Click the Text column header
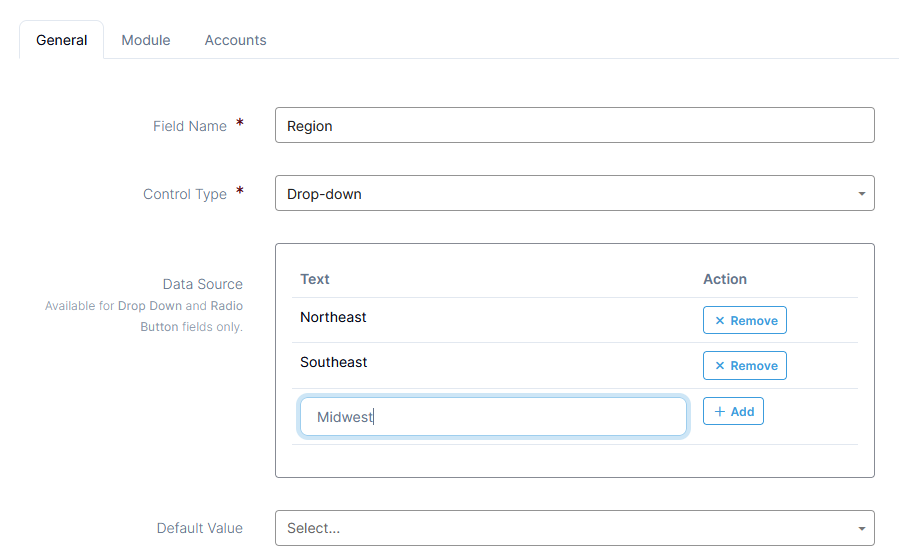 click(315, 279)
